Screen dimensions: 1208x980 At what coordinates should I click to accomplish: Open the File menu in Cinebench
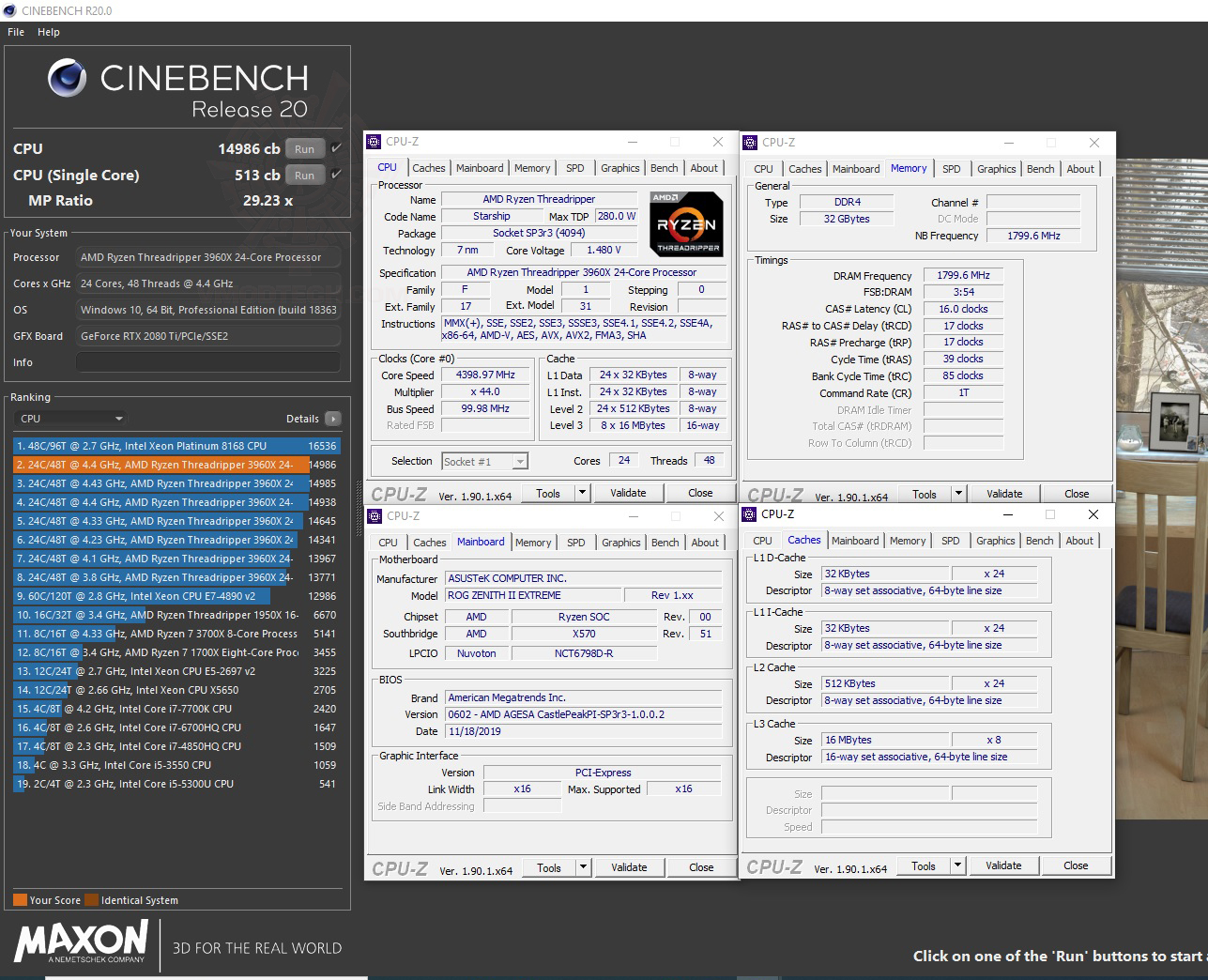(15, 31)
